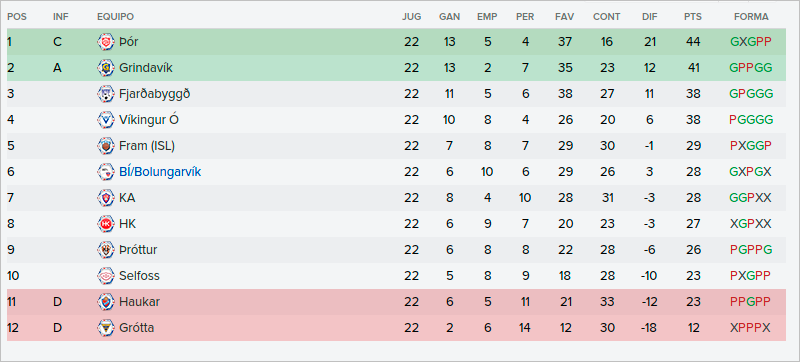Click the Grótta club crest icon
800x362 pixels.
pyautogui.click(x=106, y=328)
